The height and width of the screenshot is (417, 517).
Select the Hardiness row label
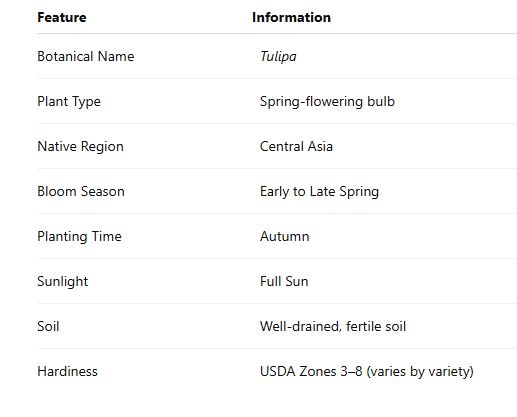tap(67, 371)
